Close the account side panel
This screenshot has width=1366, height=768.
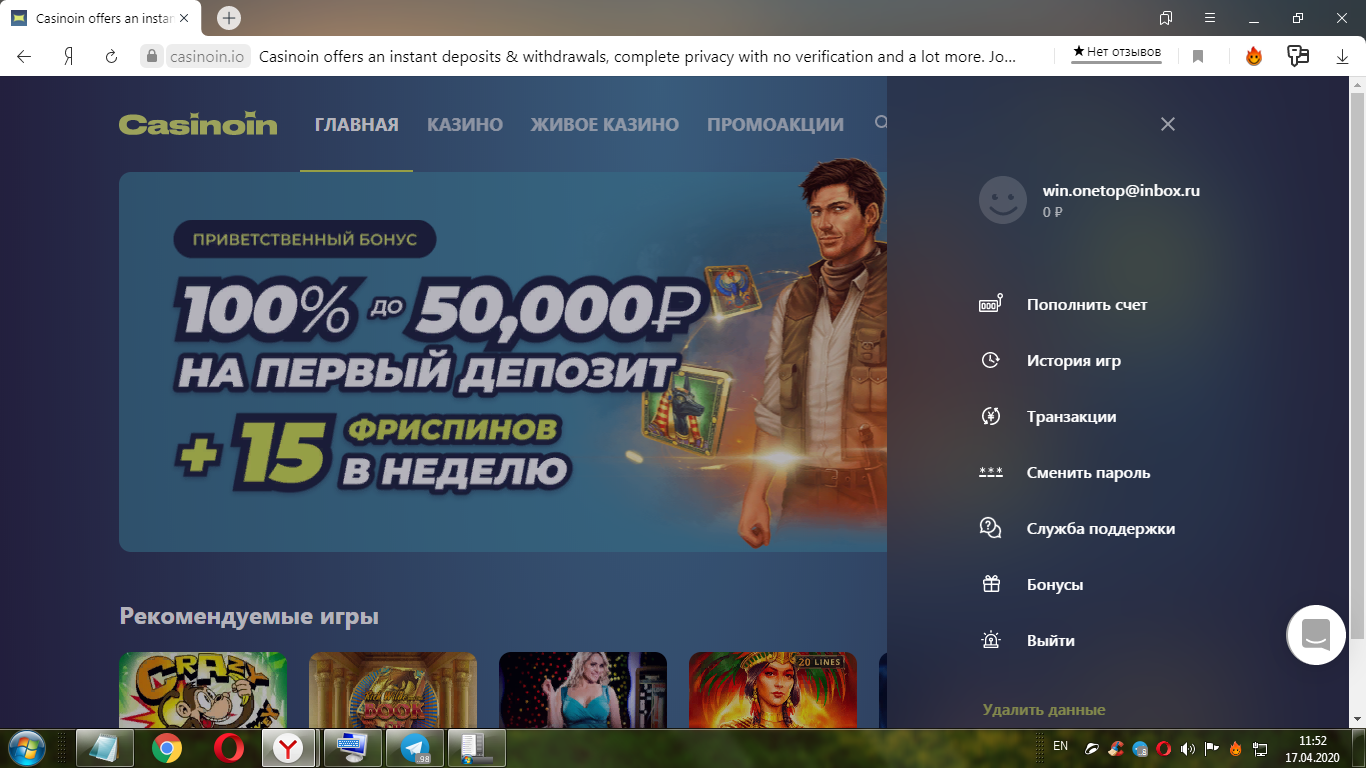point(1168,124)
